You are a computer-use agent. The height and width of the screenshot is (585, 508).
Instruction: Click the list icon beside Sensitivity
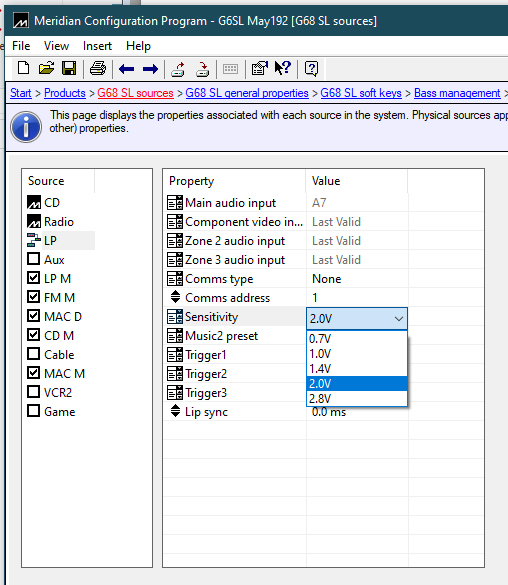[x=175, y=317]
